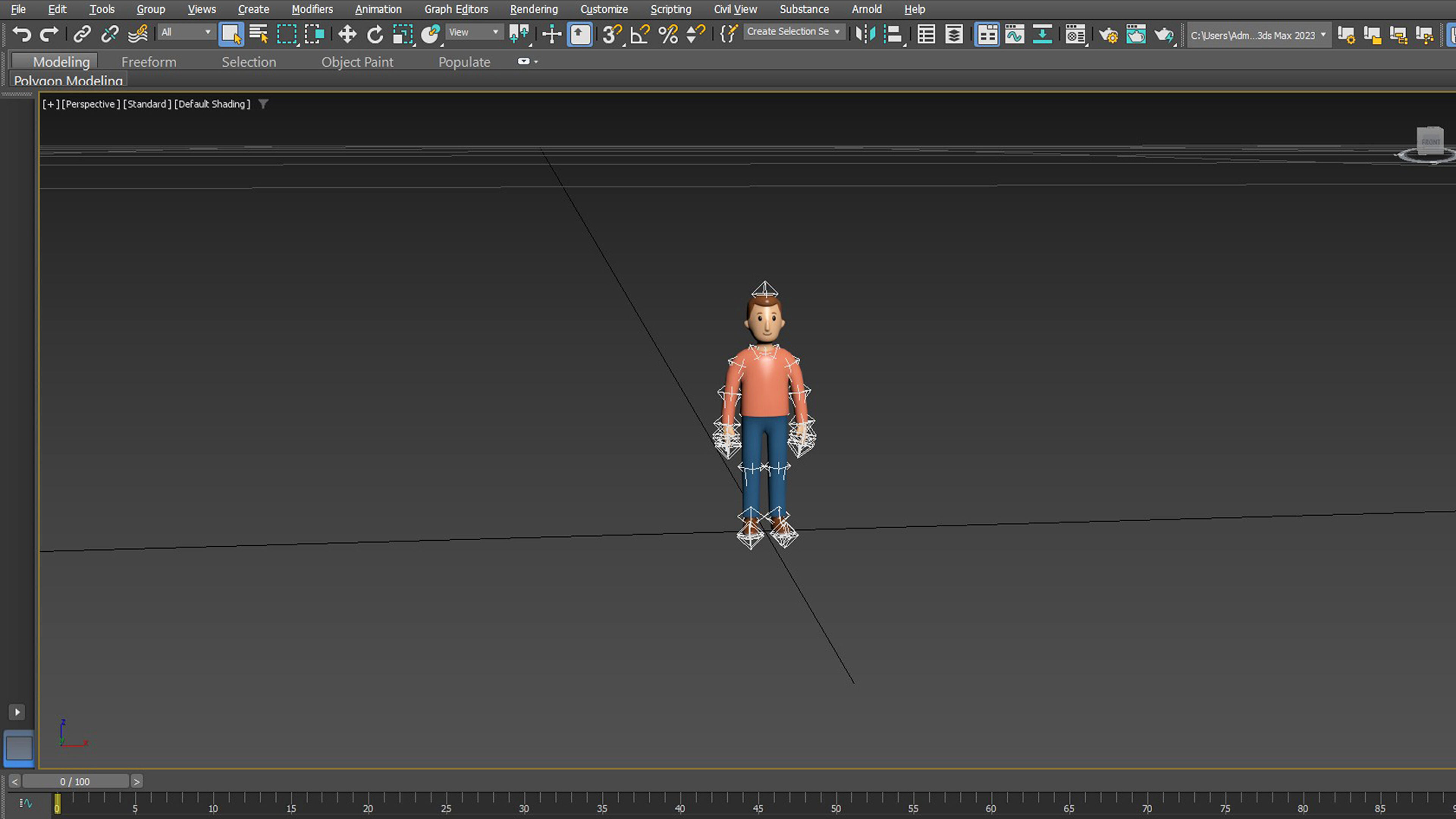Image resolution: width=1456 pixels, height=819 pixels.
Task: Activate the Select and Rotate tool
Action: click(x=375, y=35)
